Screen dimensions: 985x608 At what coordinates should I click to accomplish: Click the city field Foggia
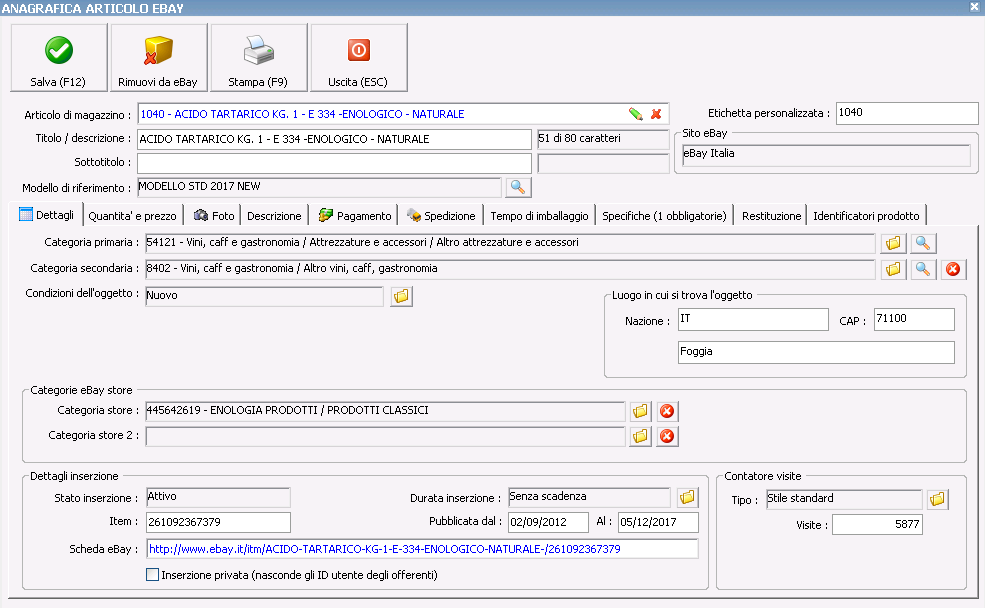(x=816, y=352)
